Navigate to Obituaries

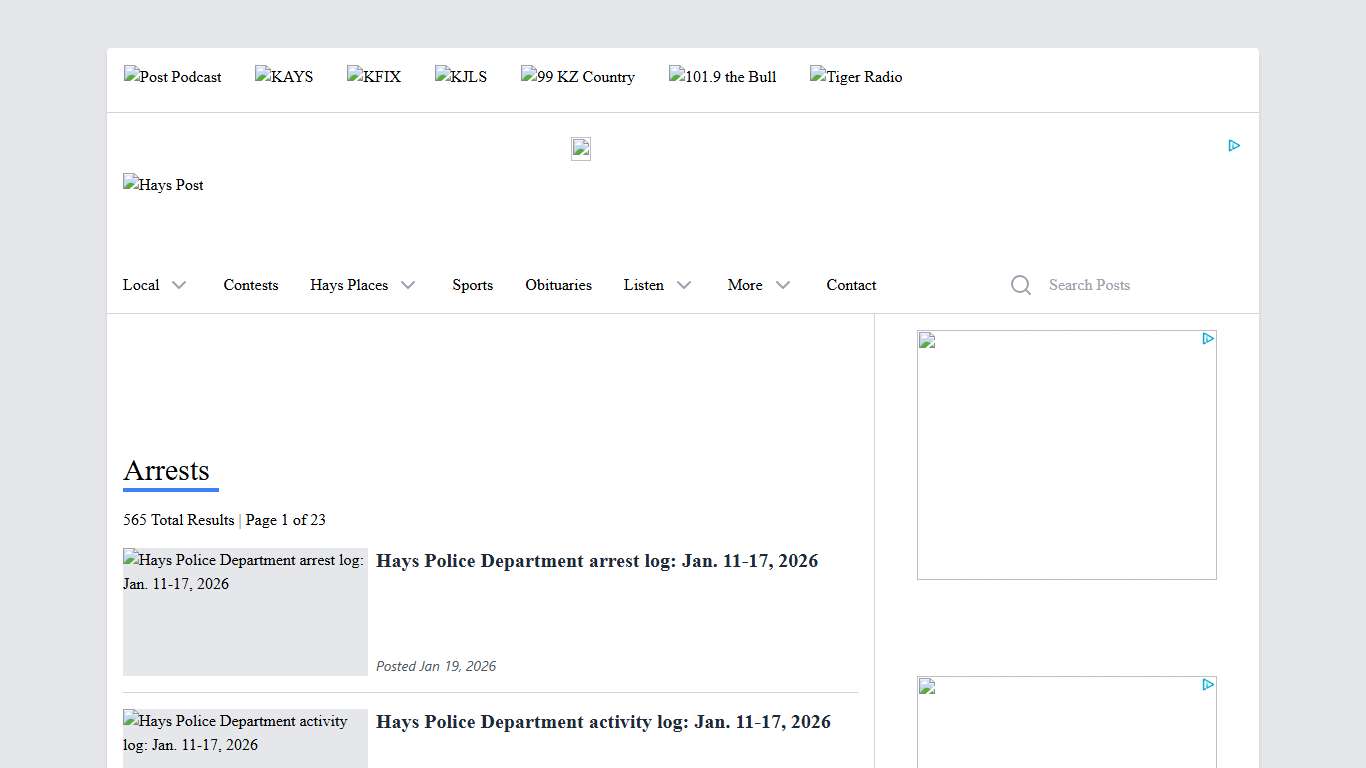pos(558,285)
